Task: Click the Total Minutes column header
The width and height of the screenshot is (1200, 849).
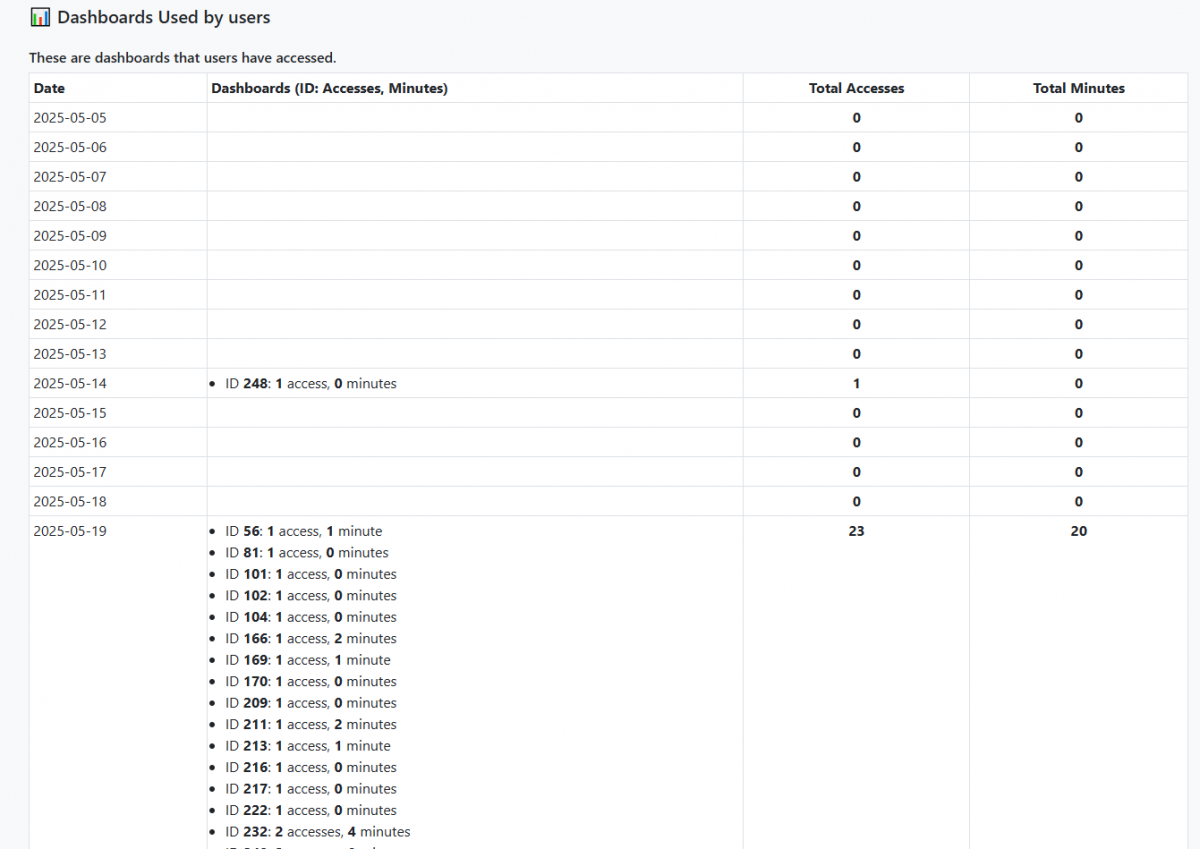Action: 1078,88
